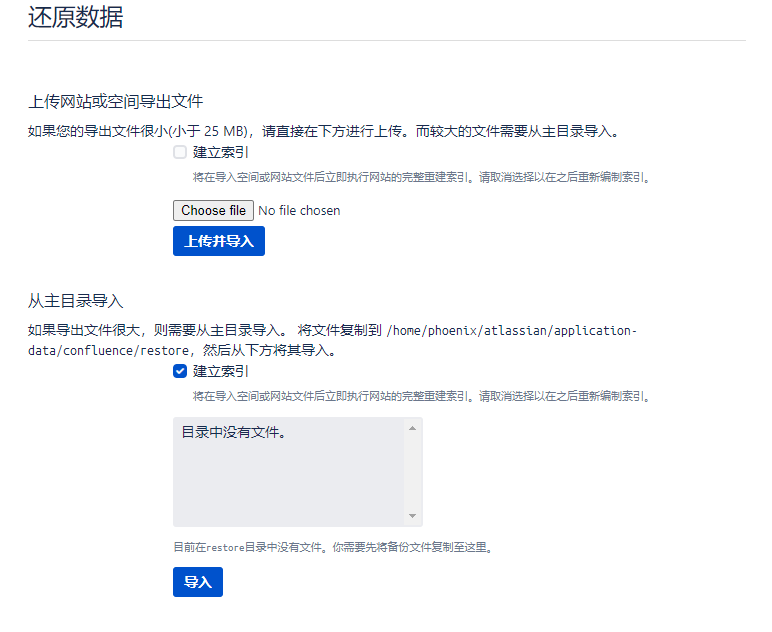Enable 建立索引 checkbox in the upload section
The width and height of the screenshot is (772, 632).
coord(180,153)
